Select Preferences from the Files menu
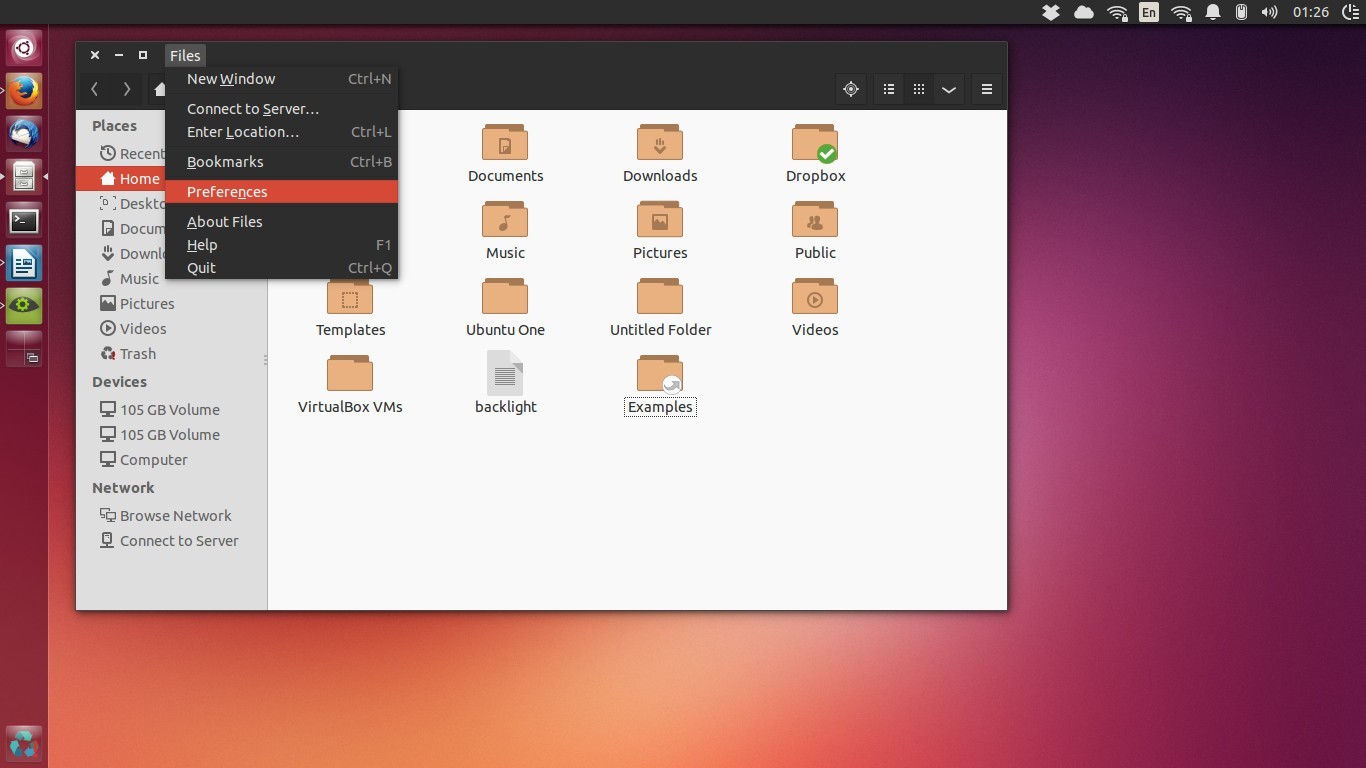This screenshot has width=1366, height=768. tap(227, 192)
